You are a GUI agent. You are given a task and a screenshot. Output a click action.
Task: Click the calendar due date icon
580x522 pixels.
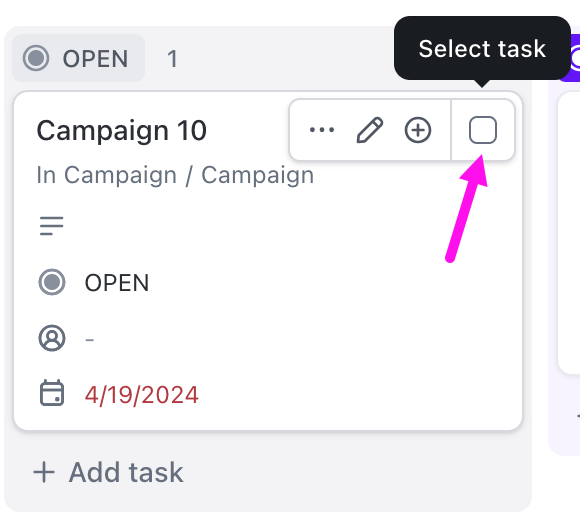tap(52, 393)
